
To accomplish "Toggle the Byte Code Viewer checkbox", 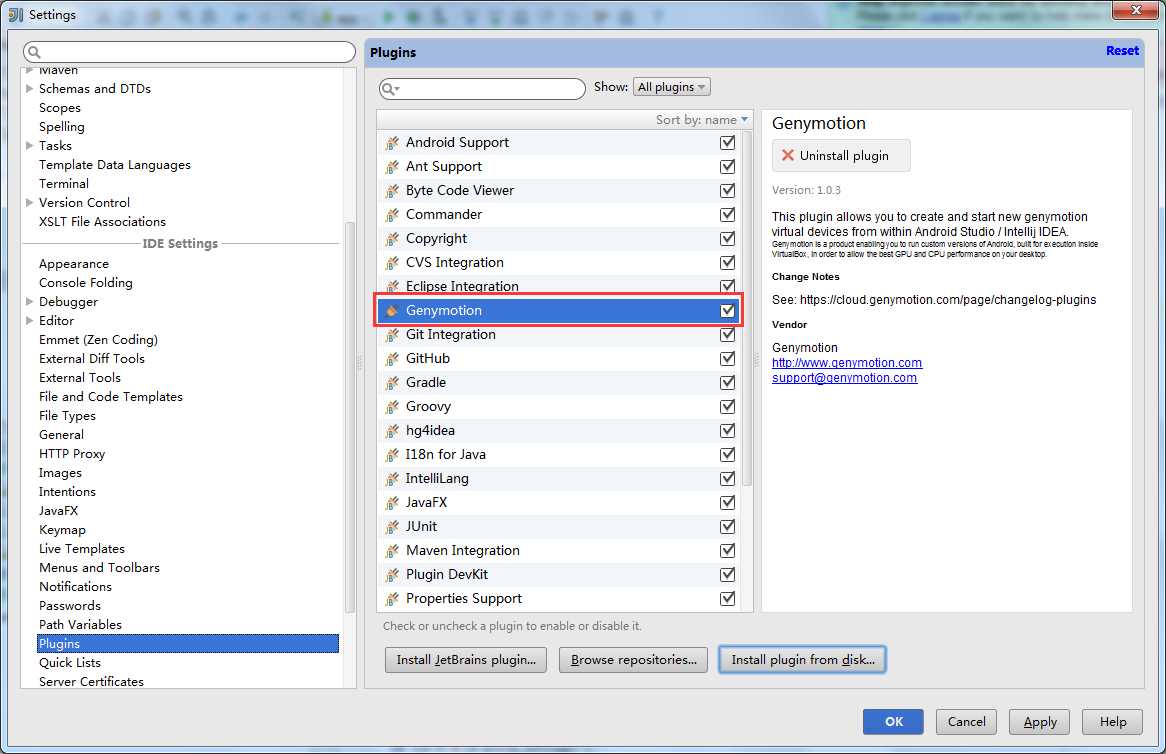I will 727,190.
